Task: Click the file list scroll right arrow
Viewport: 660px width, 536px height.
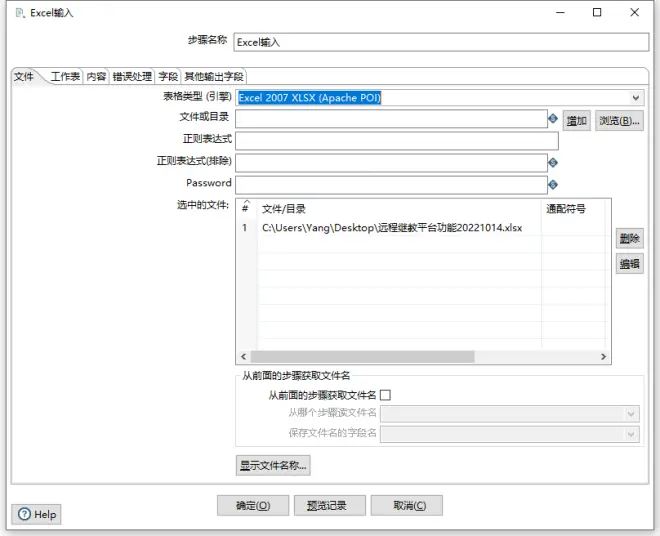Action: pos(603,357)
